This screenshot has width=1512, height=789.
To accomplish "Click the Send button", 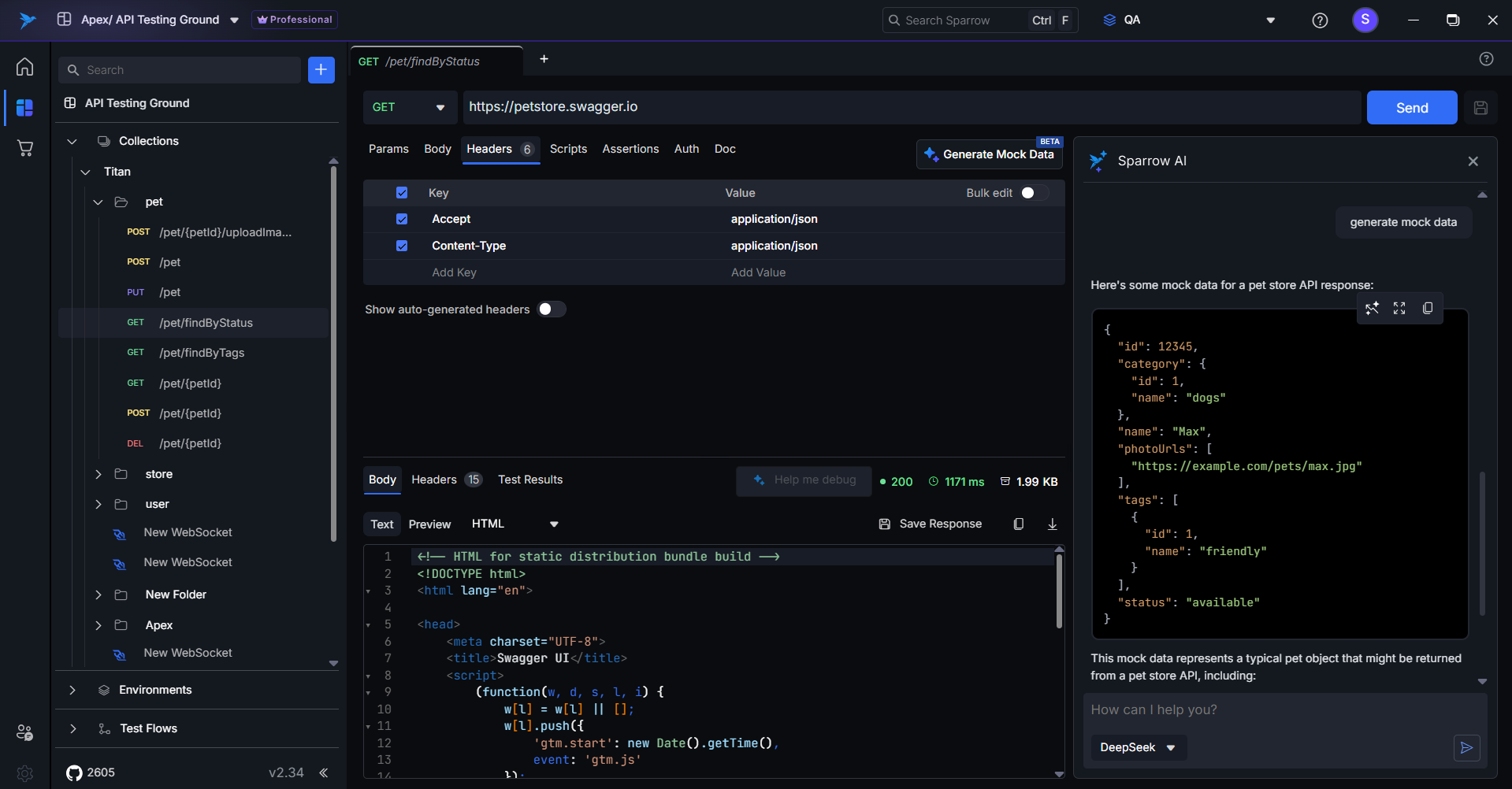I will coord(1411,108).
